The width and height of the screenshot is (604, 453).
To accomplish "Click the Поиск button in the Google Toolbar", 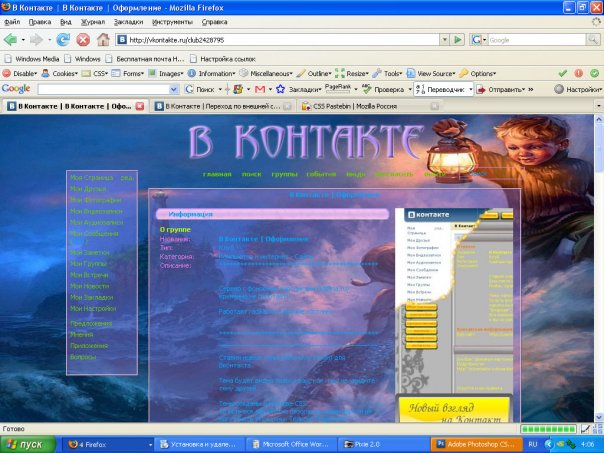I will 200,89.
